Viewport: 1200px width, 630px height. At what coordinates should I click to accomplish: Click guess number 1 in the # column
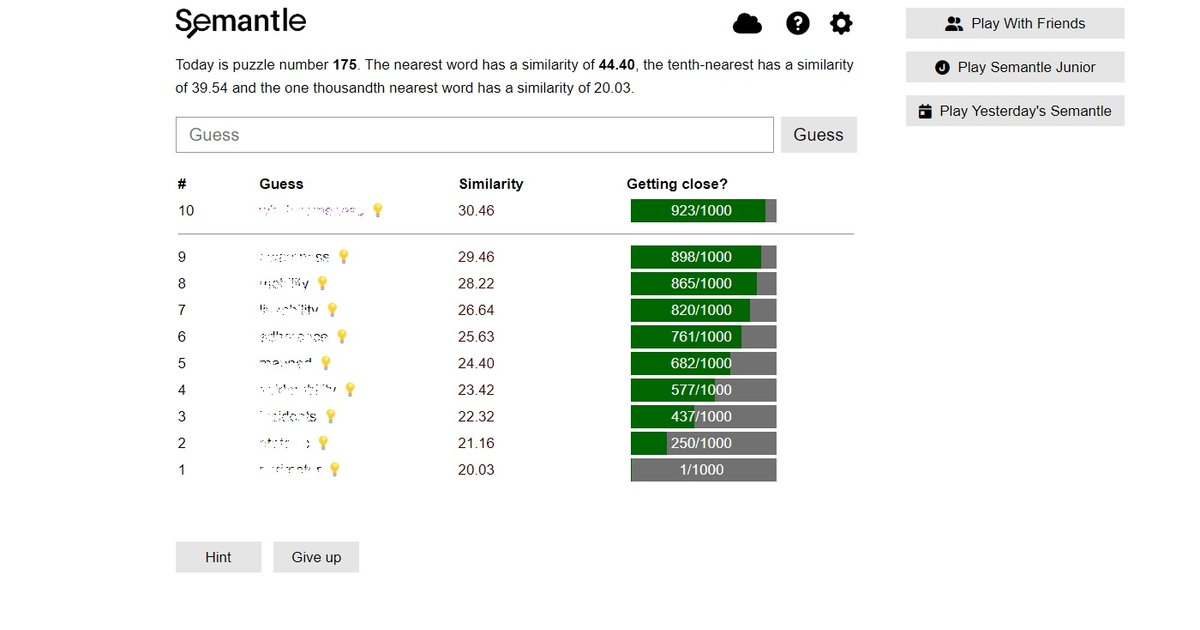181,469
